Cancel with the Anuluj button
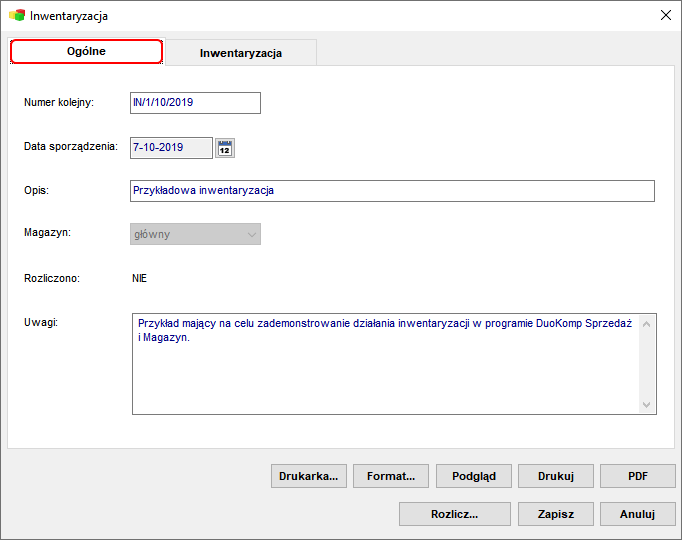Screen dimensions: 682x540 pos(638,514)
